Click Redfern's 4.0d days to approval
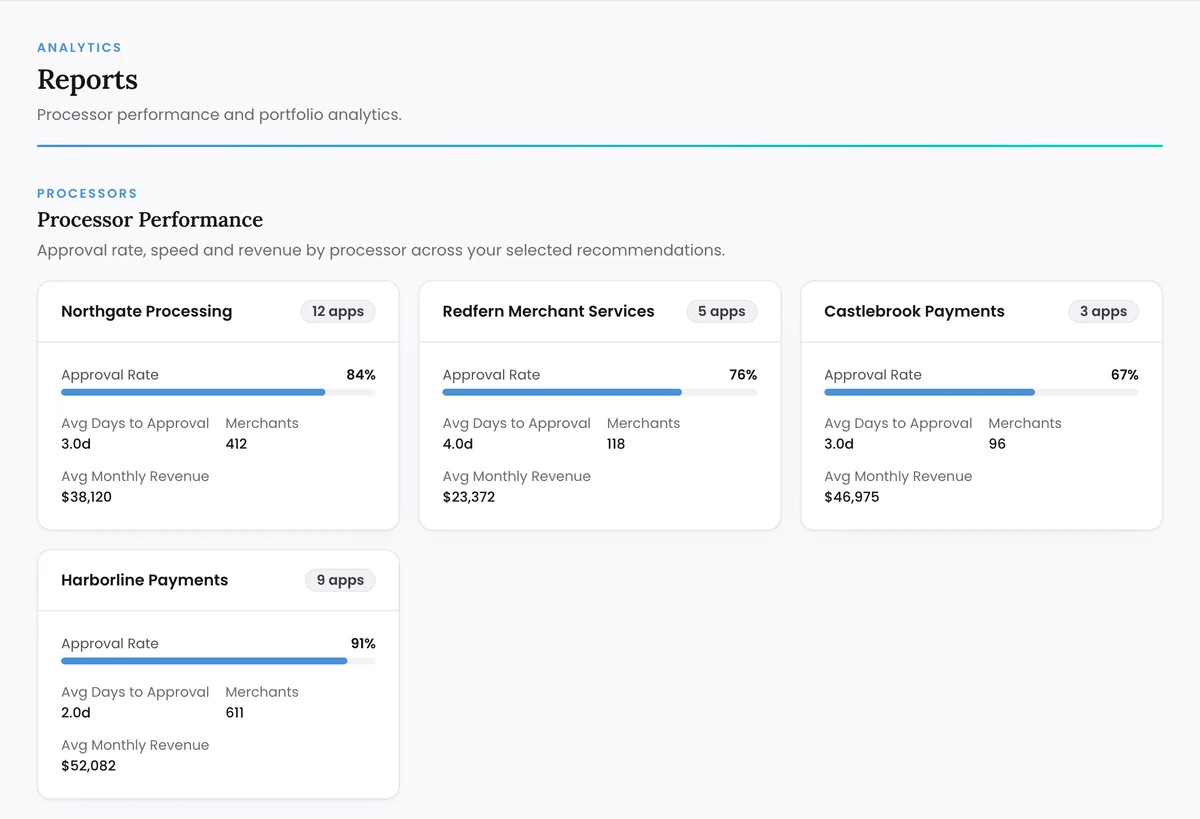 point(458,444)
